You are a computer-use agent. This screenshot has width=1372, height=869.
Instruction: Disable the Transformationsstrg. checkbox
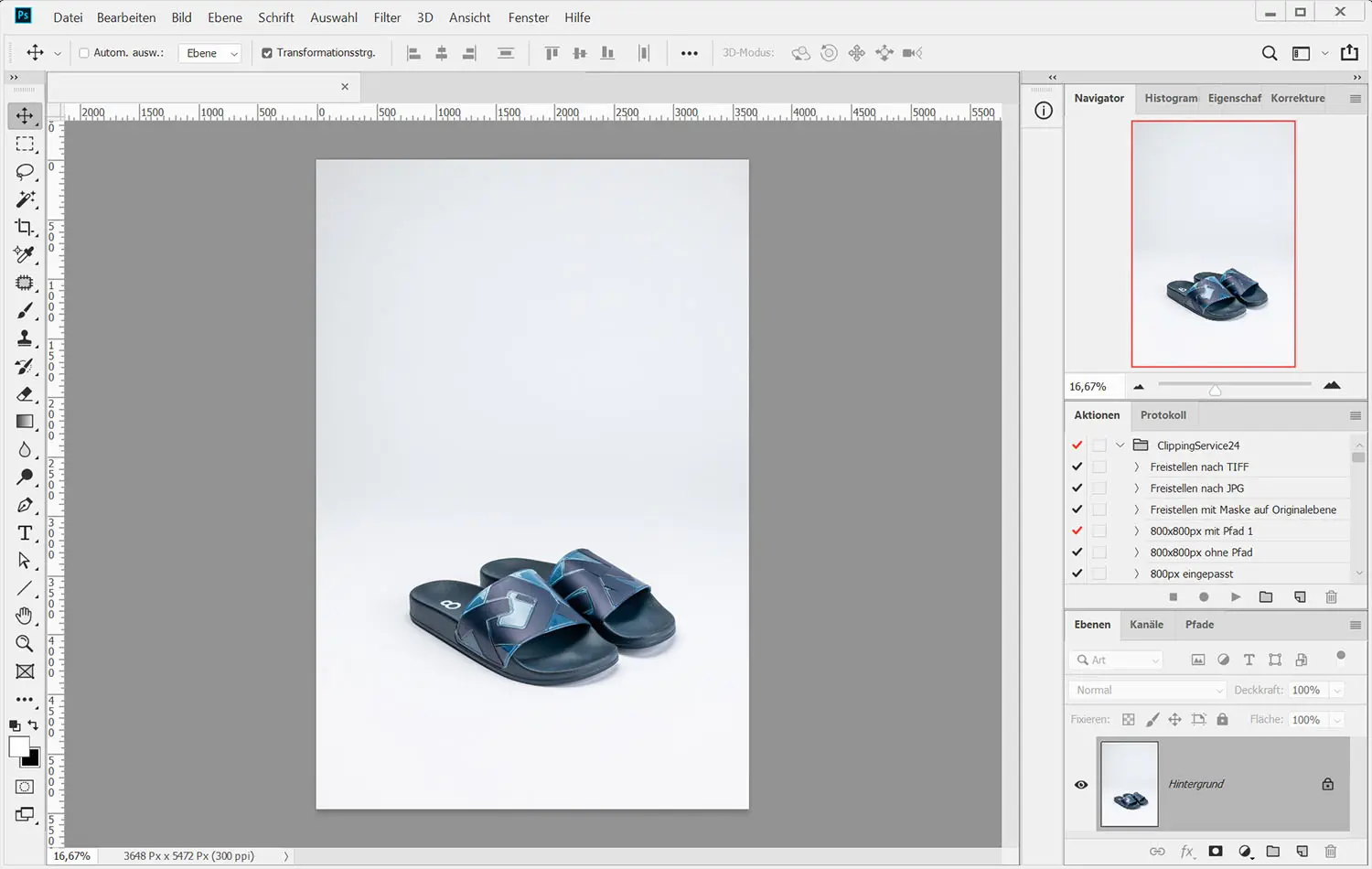point(267,53)
